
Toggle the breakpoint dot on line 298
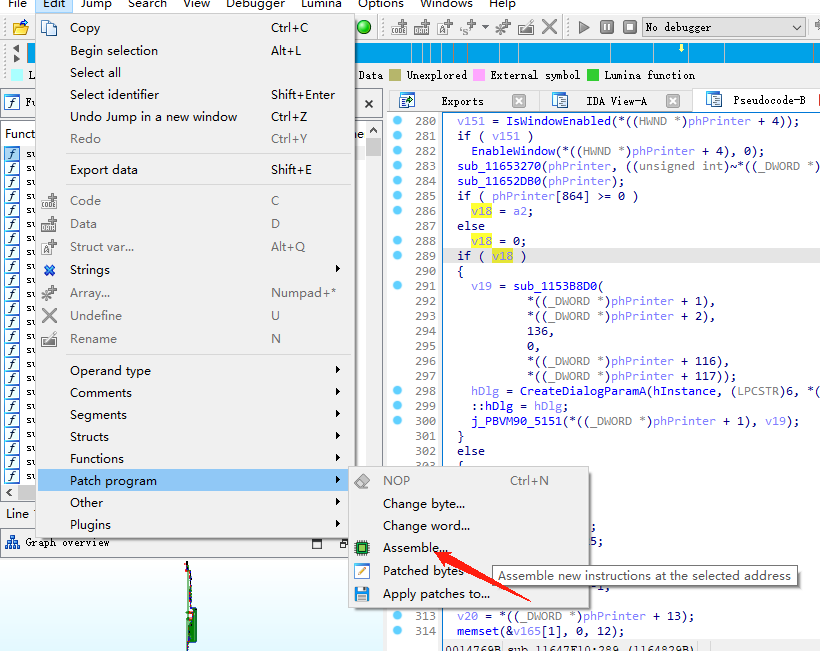pos(397,391)
